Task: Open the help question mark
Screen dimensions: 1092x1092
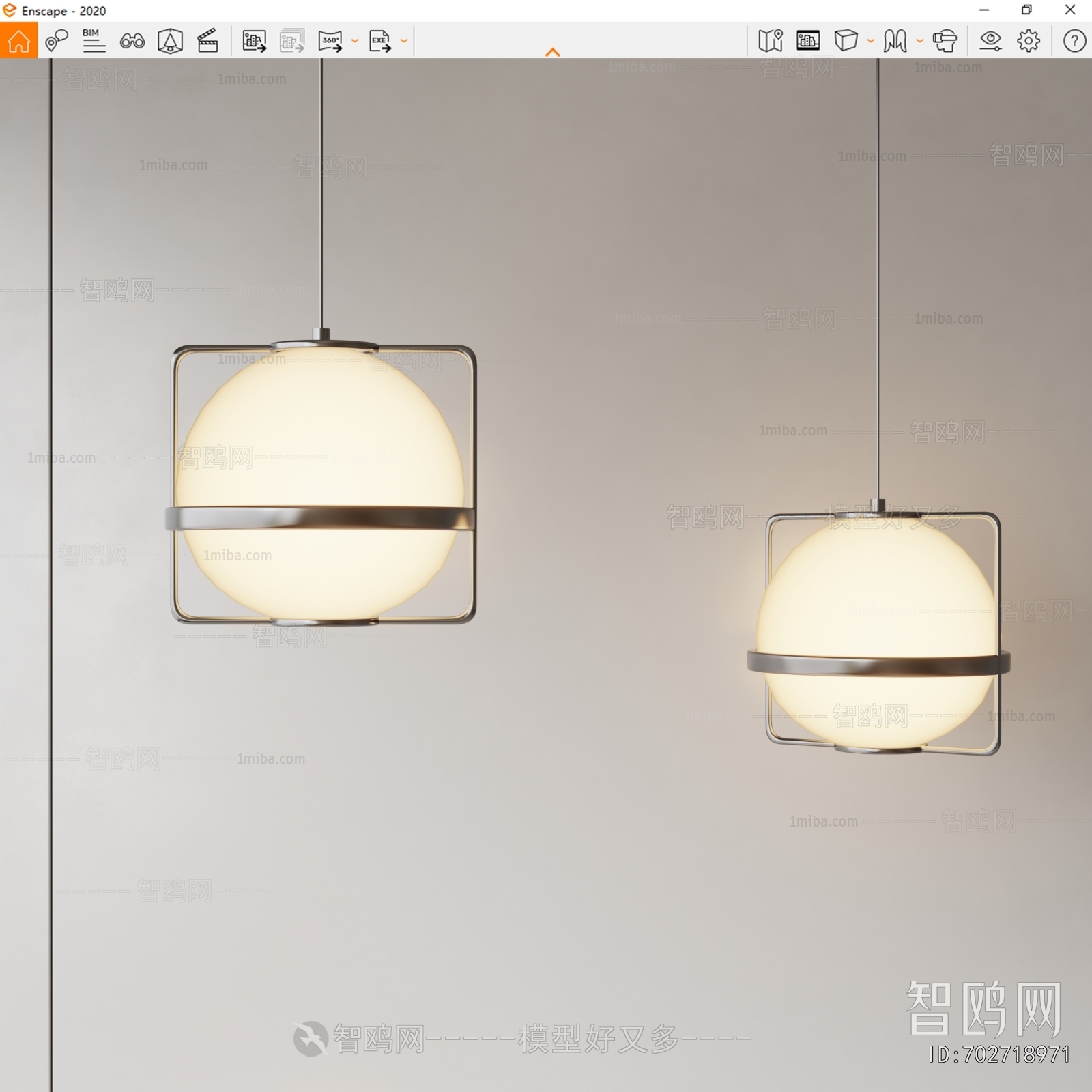Action: coord(1074,41)
